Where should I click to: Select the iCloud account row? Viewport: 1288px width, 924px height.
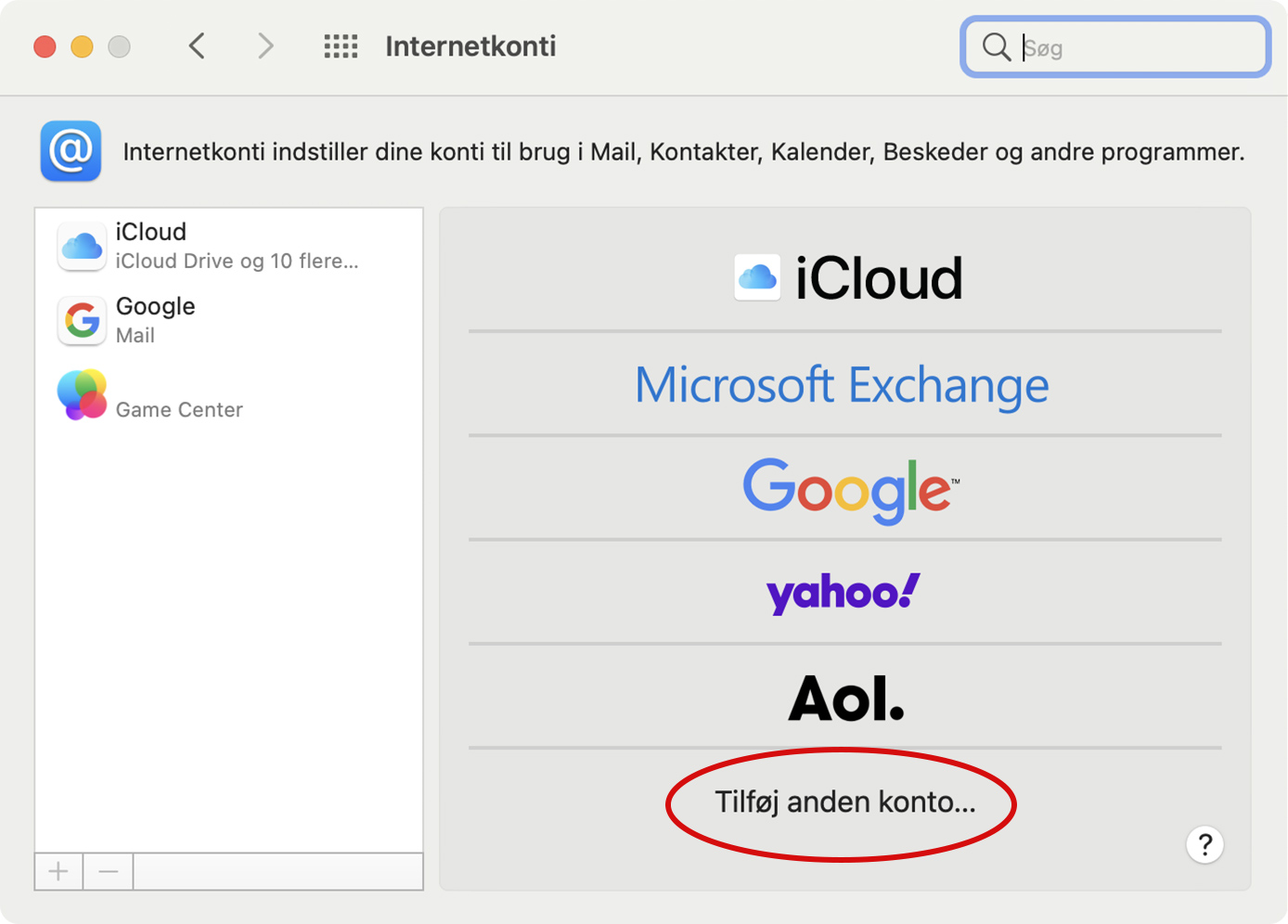[229, 246]
